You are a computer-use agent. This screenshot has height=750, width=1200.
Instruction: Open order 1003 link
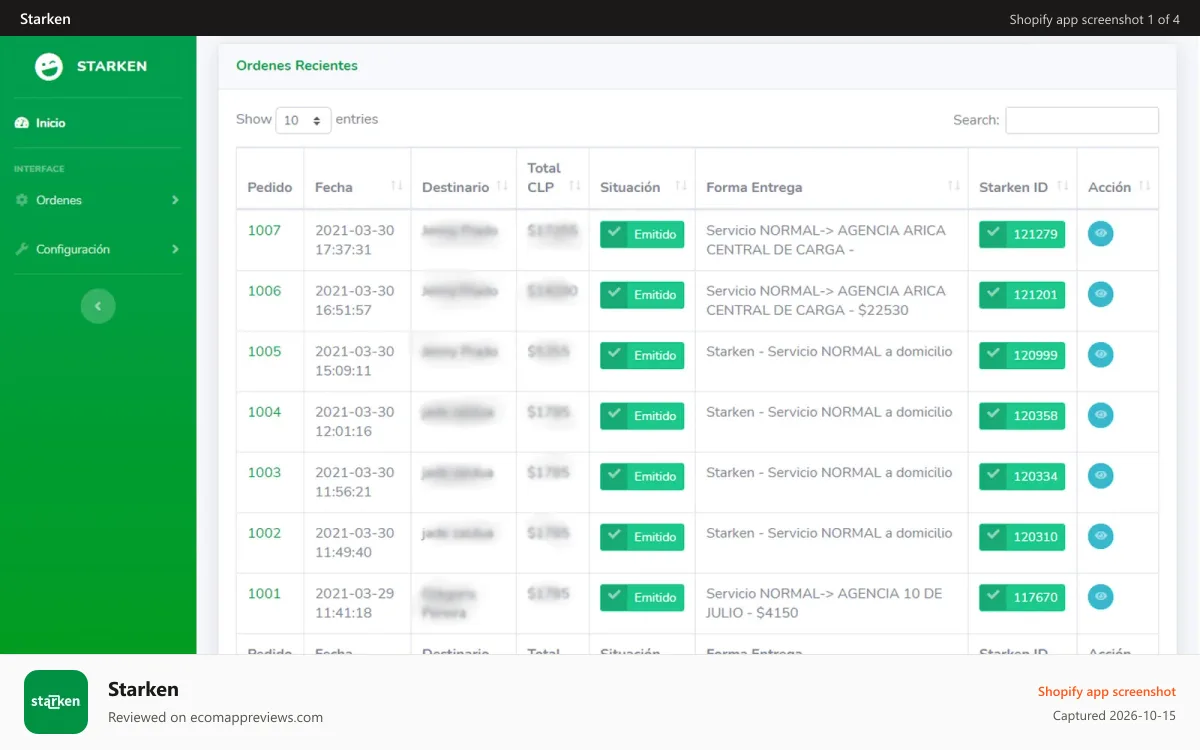pos(264,472)
